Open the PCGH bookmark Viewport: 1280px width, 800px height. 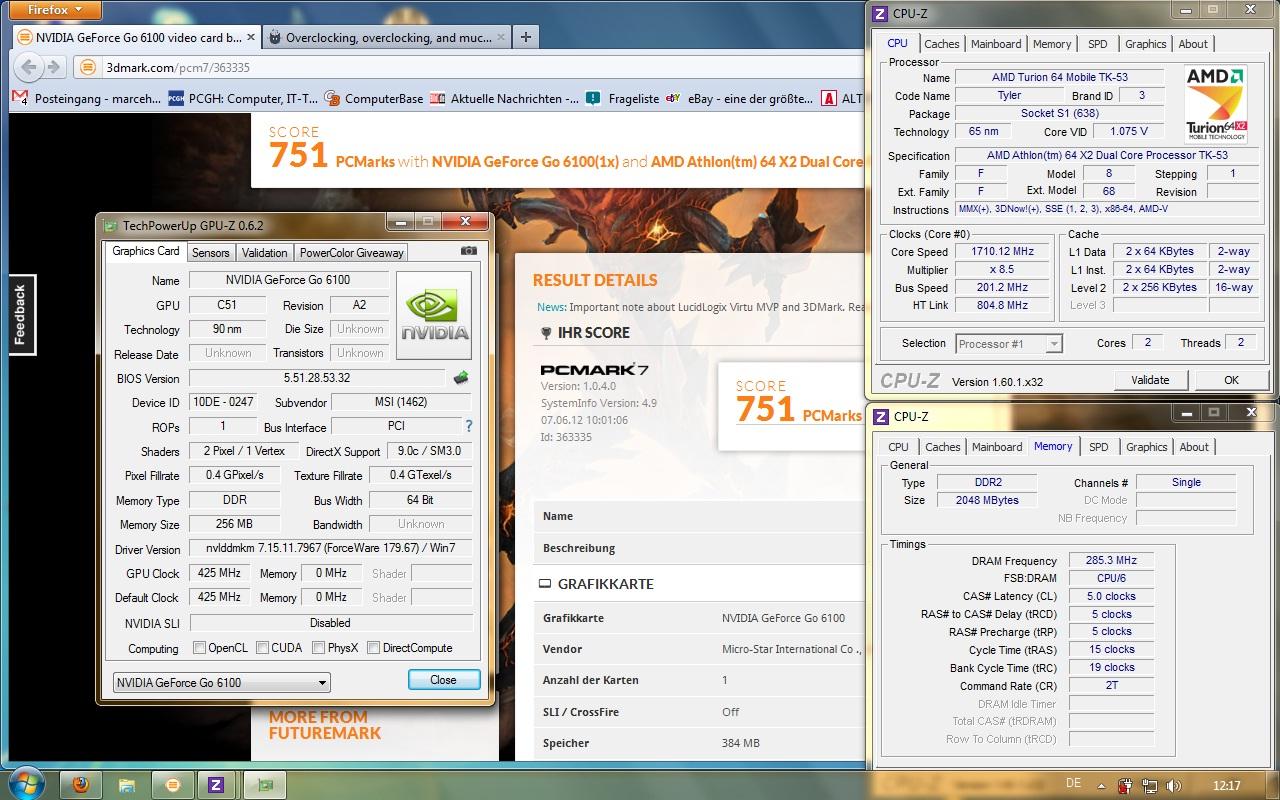coord(243,98)
